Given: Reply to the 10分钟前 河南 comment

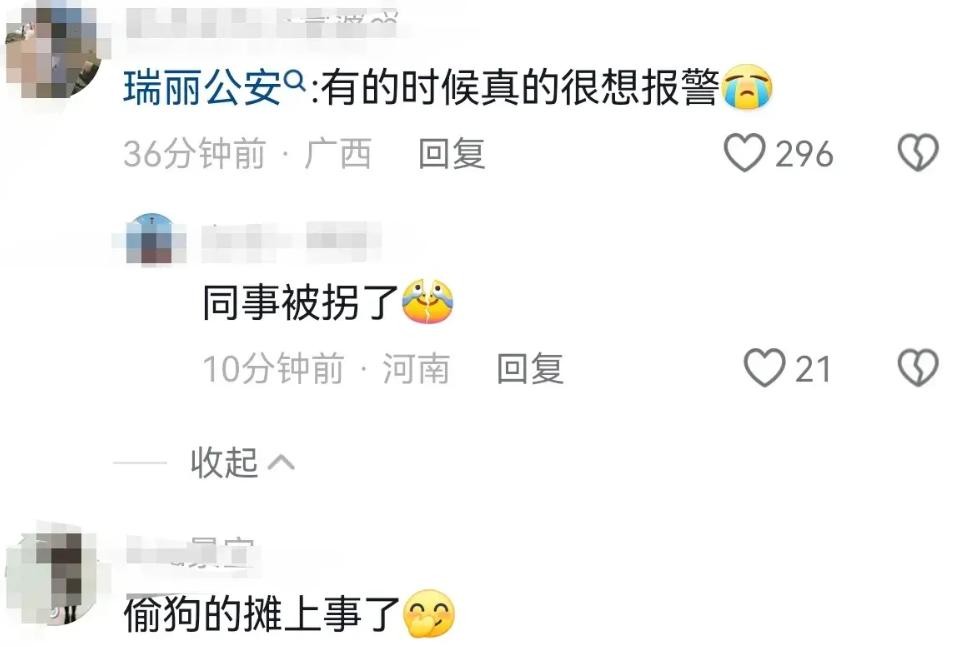Looking at the screenshot, I should (x=530, y=368).
